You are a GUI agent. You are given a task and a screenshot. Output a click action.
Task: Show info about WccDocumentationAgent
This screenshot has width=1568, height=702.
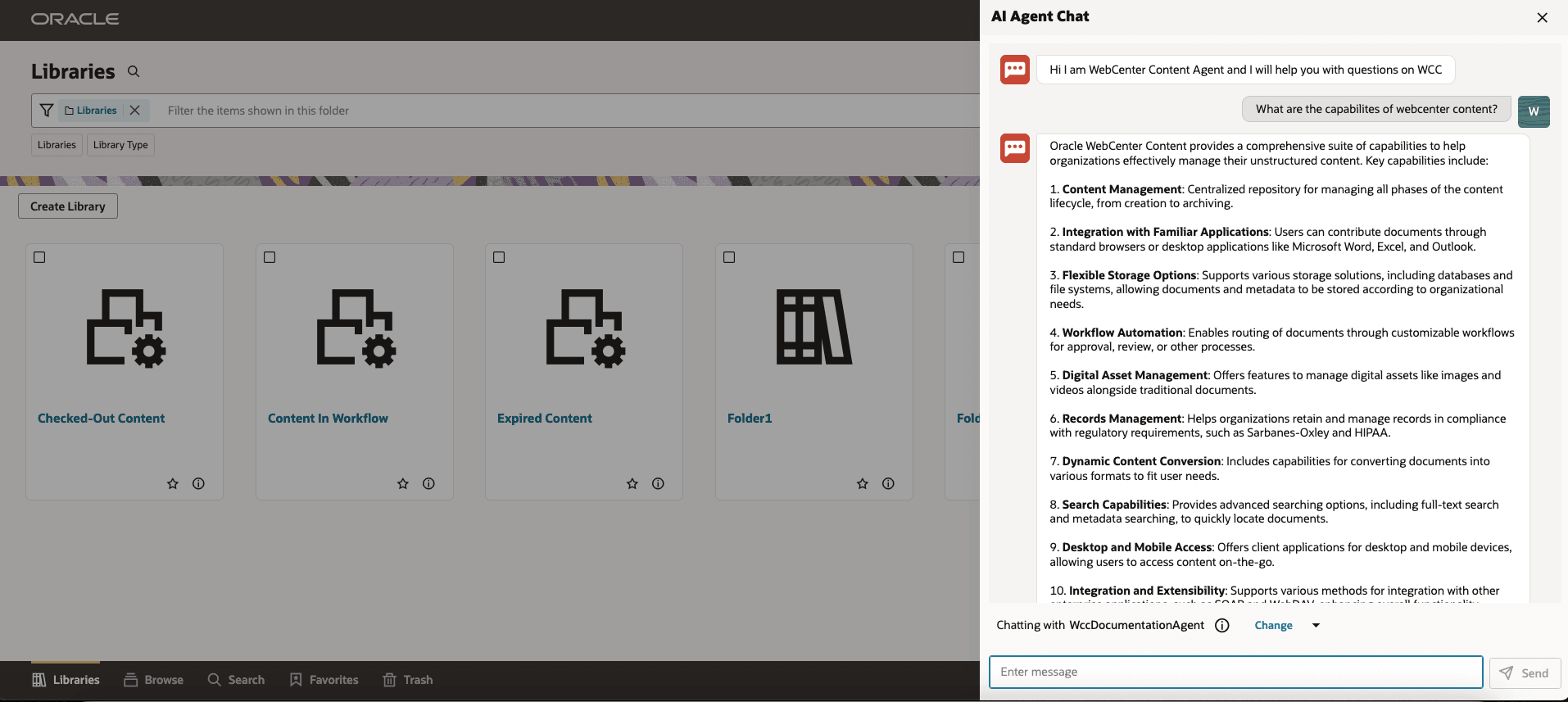pos(1222,626)
